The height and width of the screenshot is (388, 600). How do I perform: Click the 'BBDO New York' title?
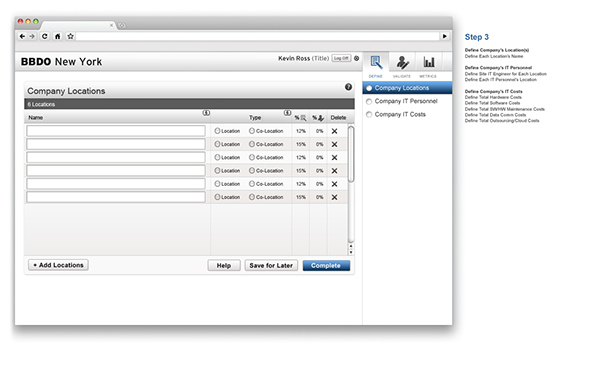62,62
